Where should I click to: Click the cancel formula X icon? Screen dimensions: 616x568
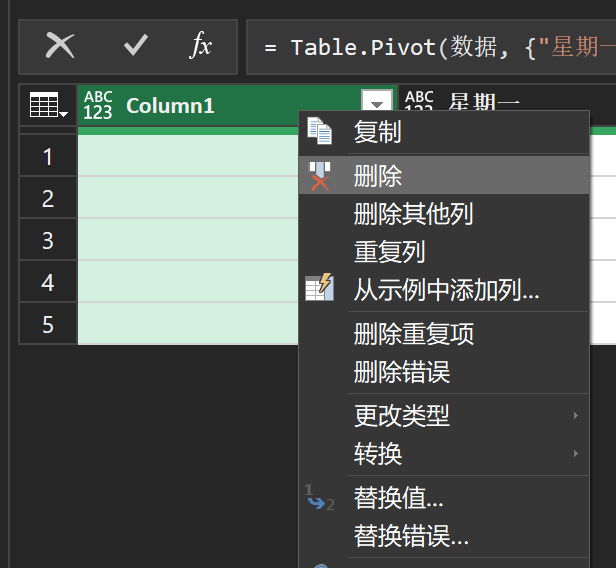(x=60, y=46)
